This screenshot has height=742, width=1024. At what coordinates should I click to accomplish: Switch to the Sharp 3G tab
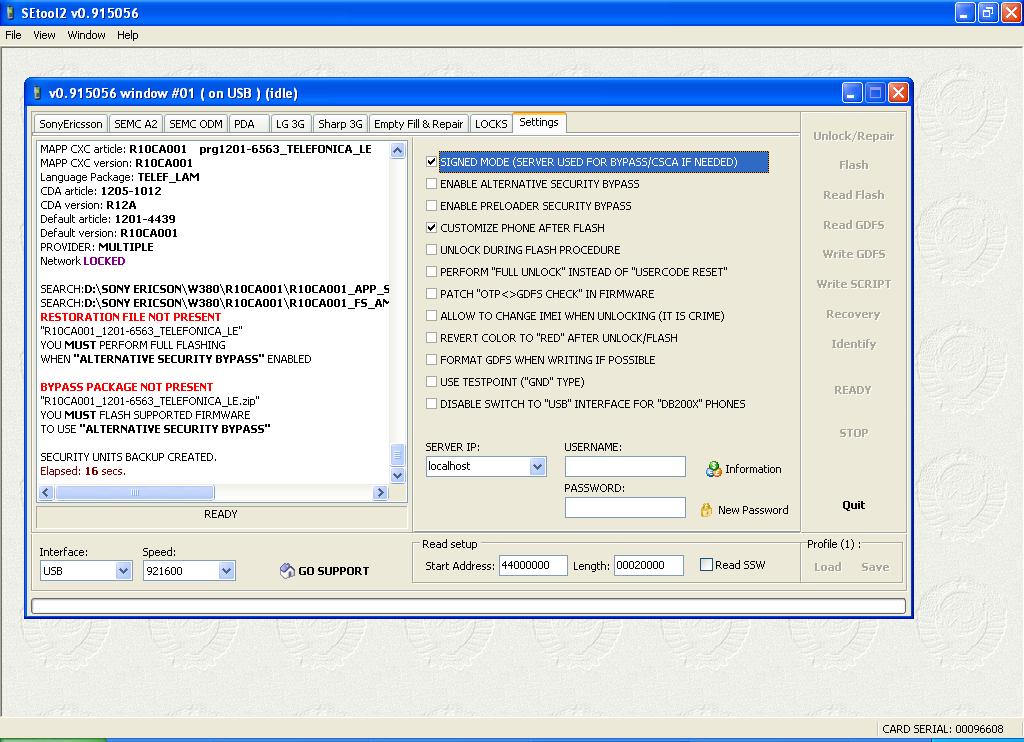(x=340, y=124)
